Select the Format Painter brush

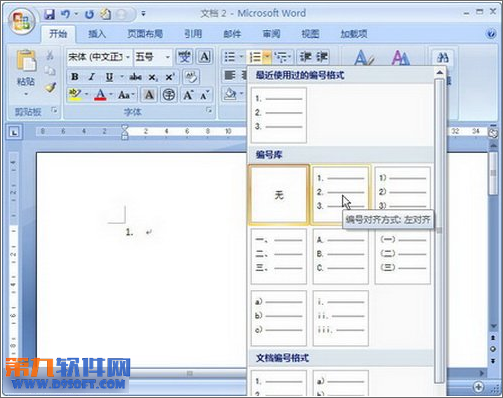click(x=50, y=87)
